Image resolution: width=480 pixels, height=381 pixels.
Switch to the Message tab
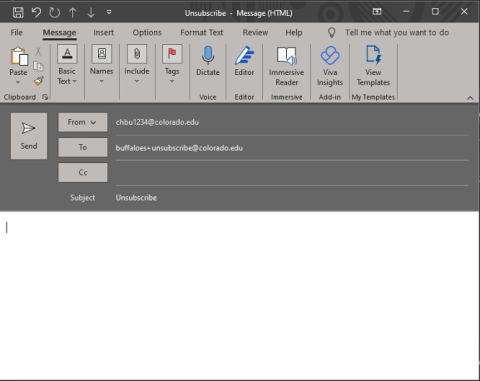point(59,33)
